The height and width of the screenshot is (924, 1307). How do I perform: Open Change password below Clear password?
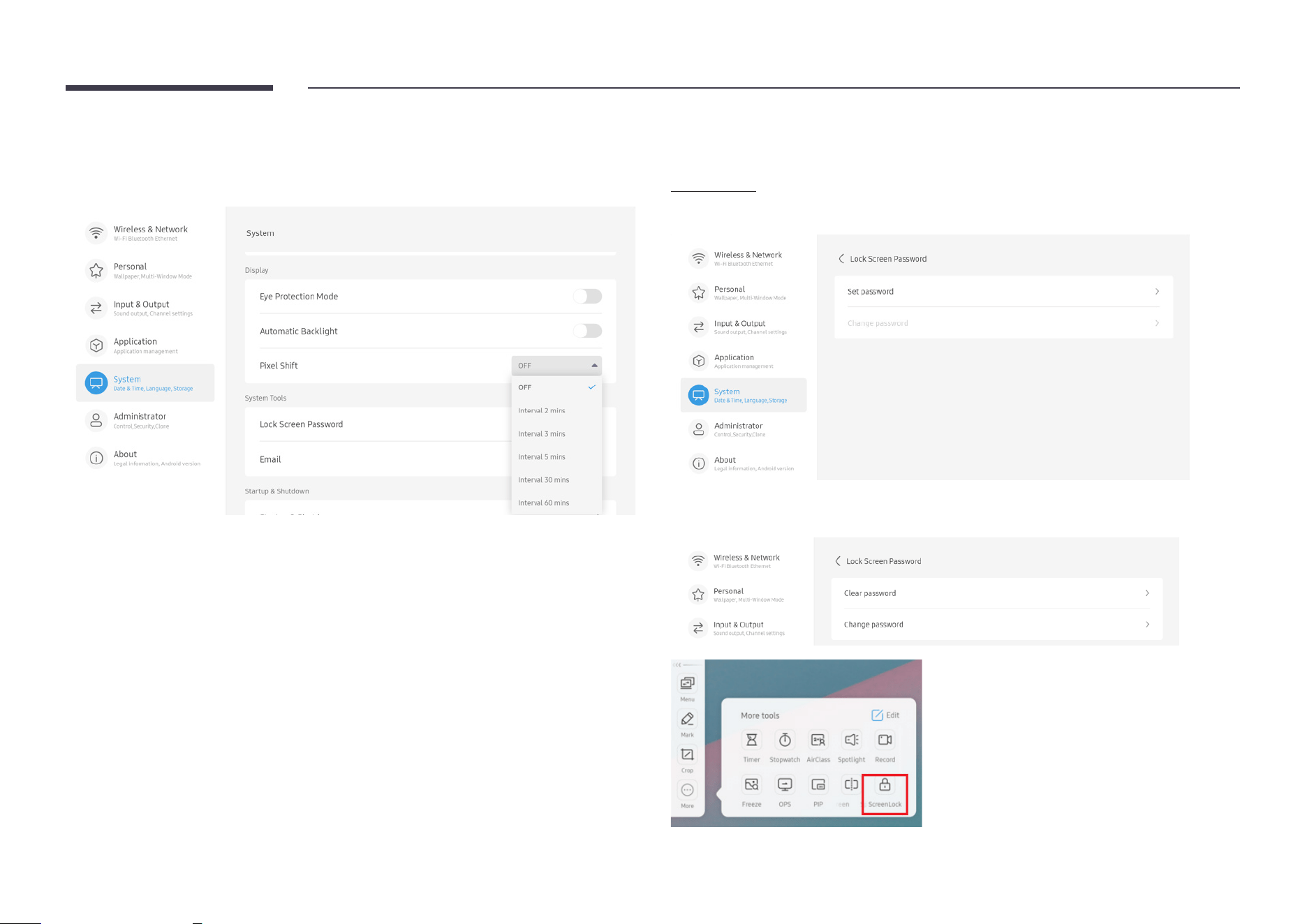tap(997, 625)
